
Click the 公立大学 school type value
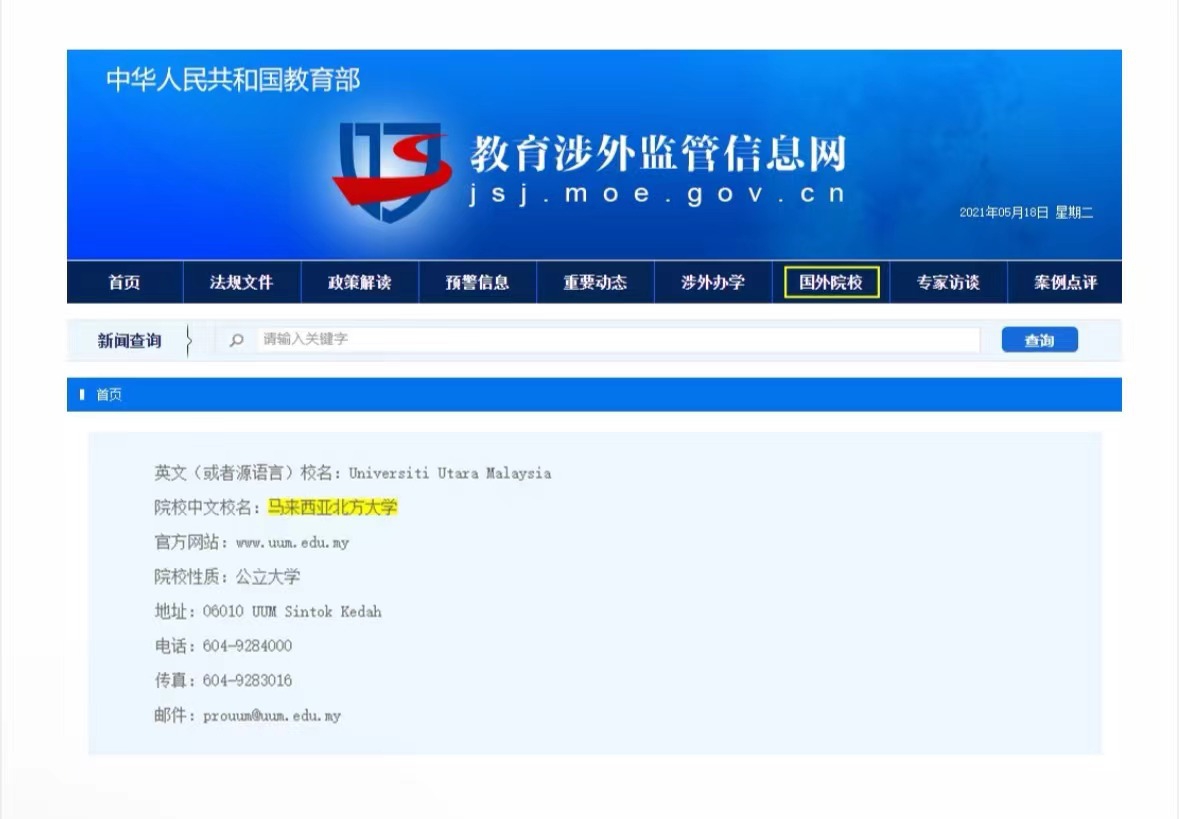point(268,577)
